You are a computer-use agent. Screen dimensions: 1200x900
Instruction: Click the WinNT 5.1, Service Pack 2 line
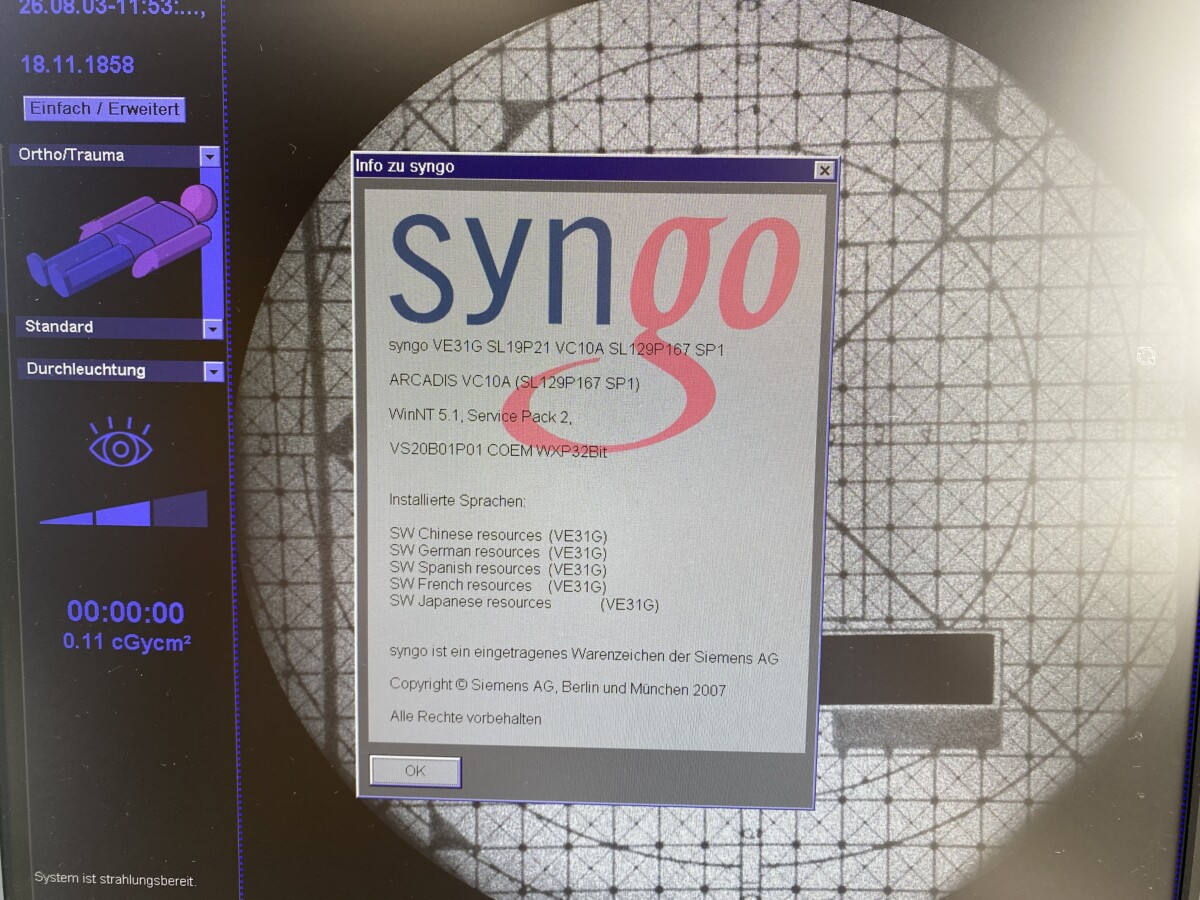click(481, 415)
